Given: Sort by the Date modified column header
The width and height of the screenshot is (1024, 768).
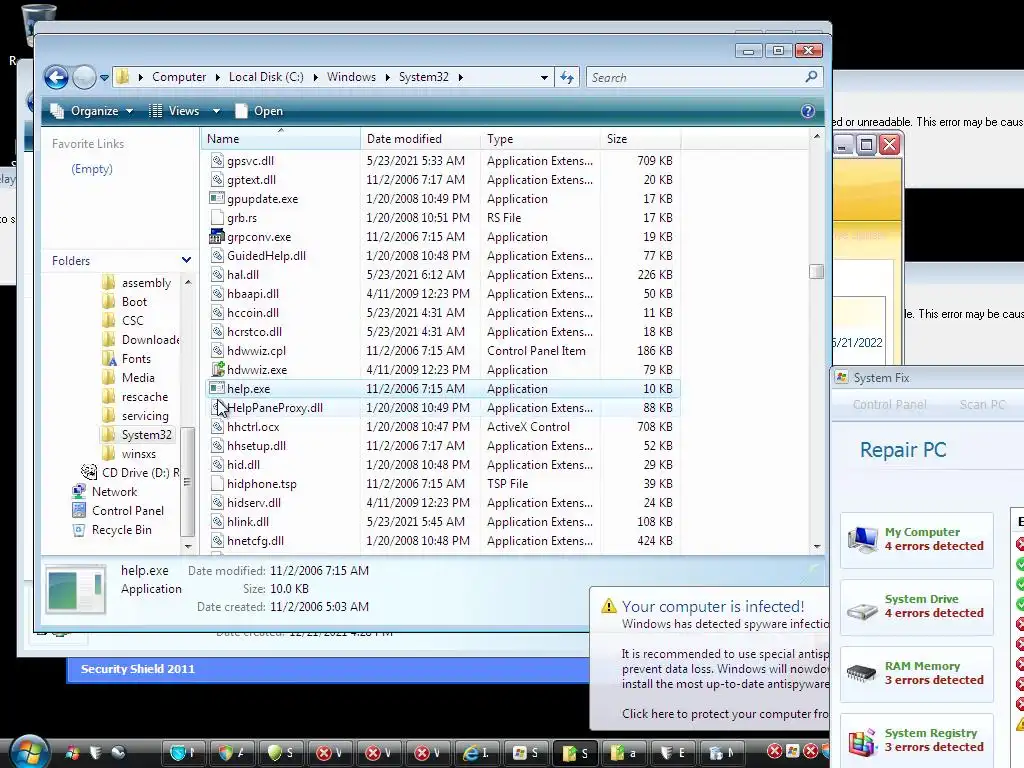Looking at the screenshot, I should tap(421, 138).
